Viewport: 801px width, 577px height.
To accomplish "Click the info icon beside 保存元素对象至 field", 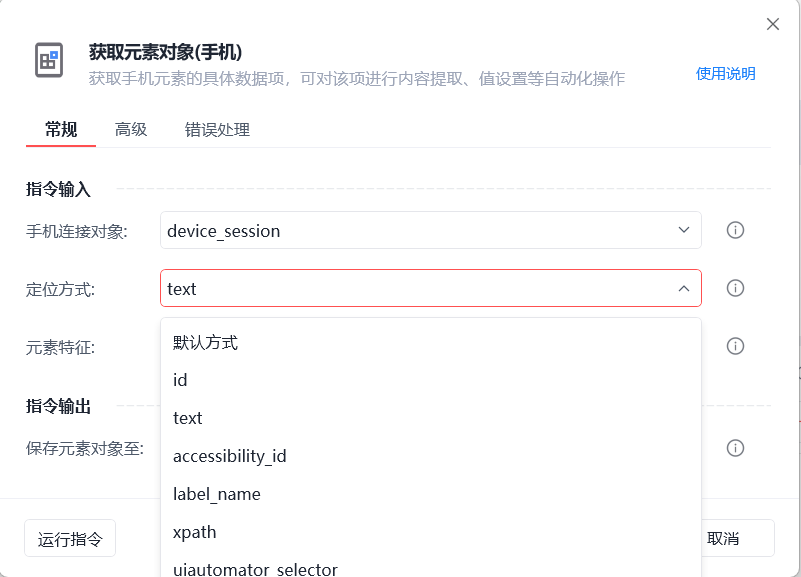I will pos(735,448).
